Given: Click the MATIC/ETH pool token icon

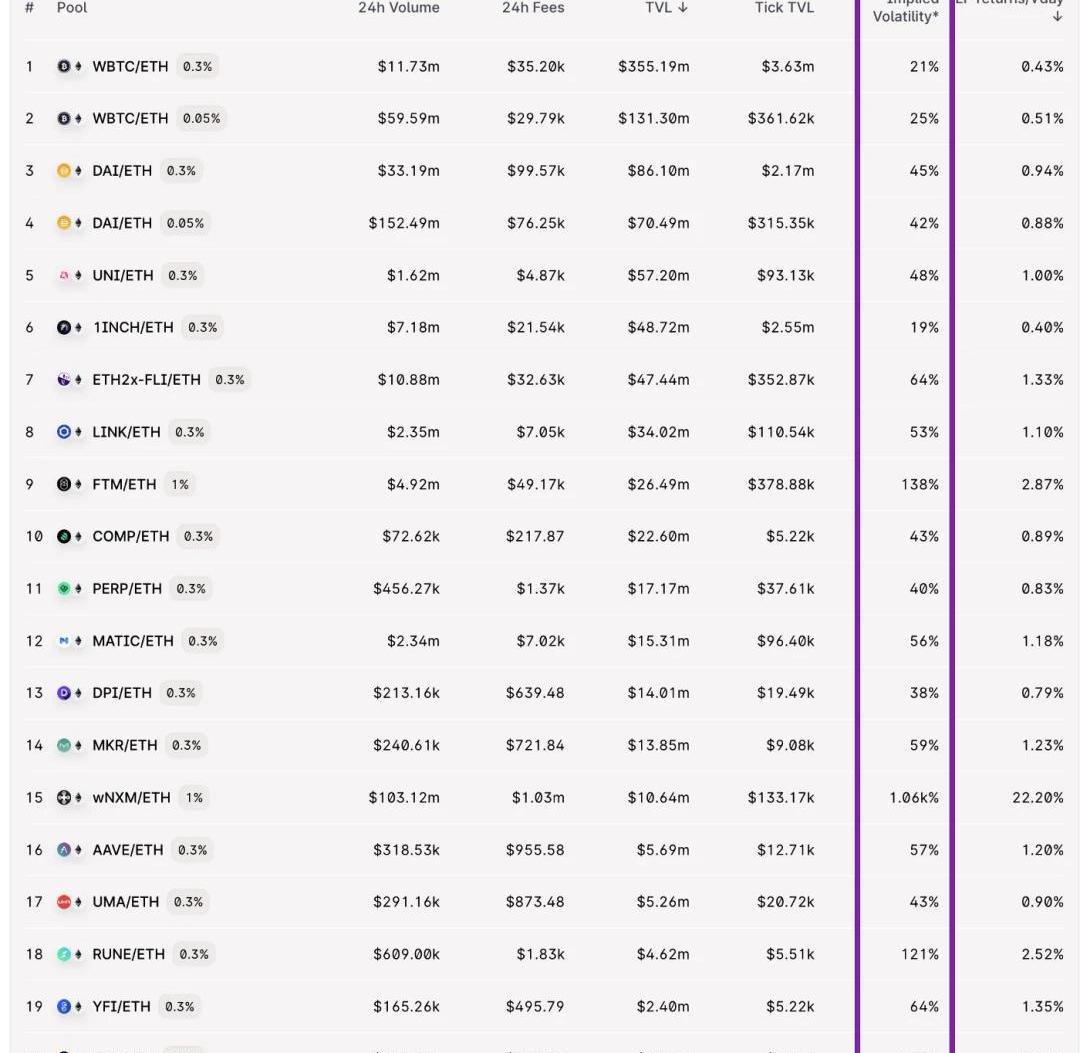Looking at the screenshot, I should (x=65, y=641).
